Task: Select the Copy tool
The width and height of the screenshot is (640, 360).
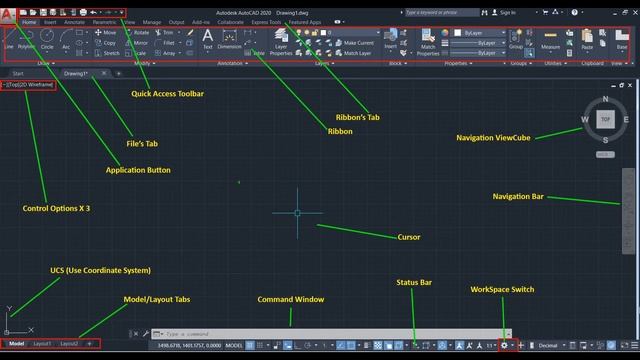Action: click(105, 43)
